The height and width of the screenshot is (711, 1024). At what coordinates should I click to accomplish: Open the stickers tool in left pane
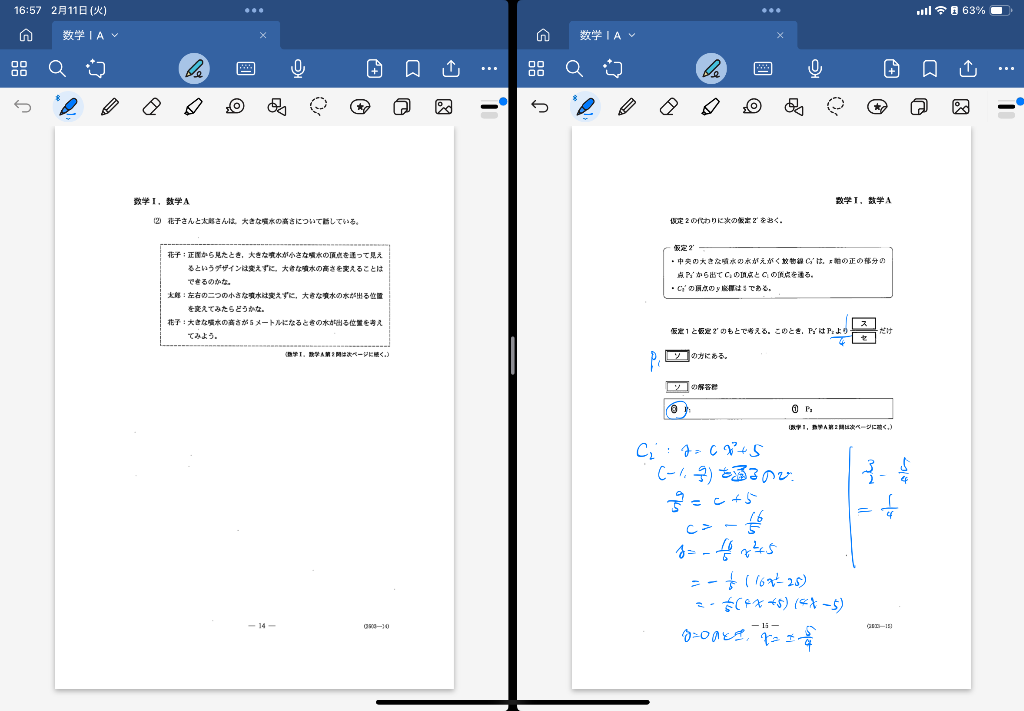(360, 107)
